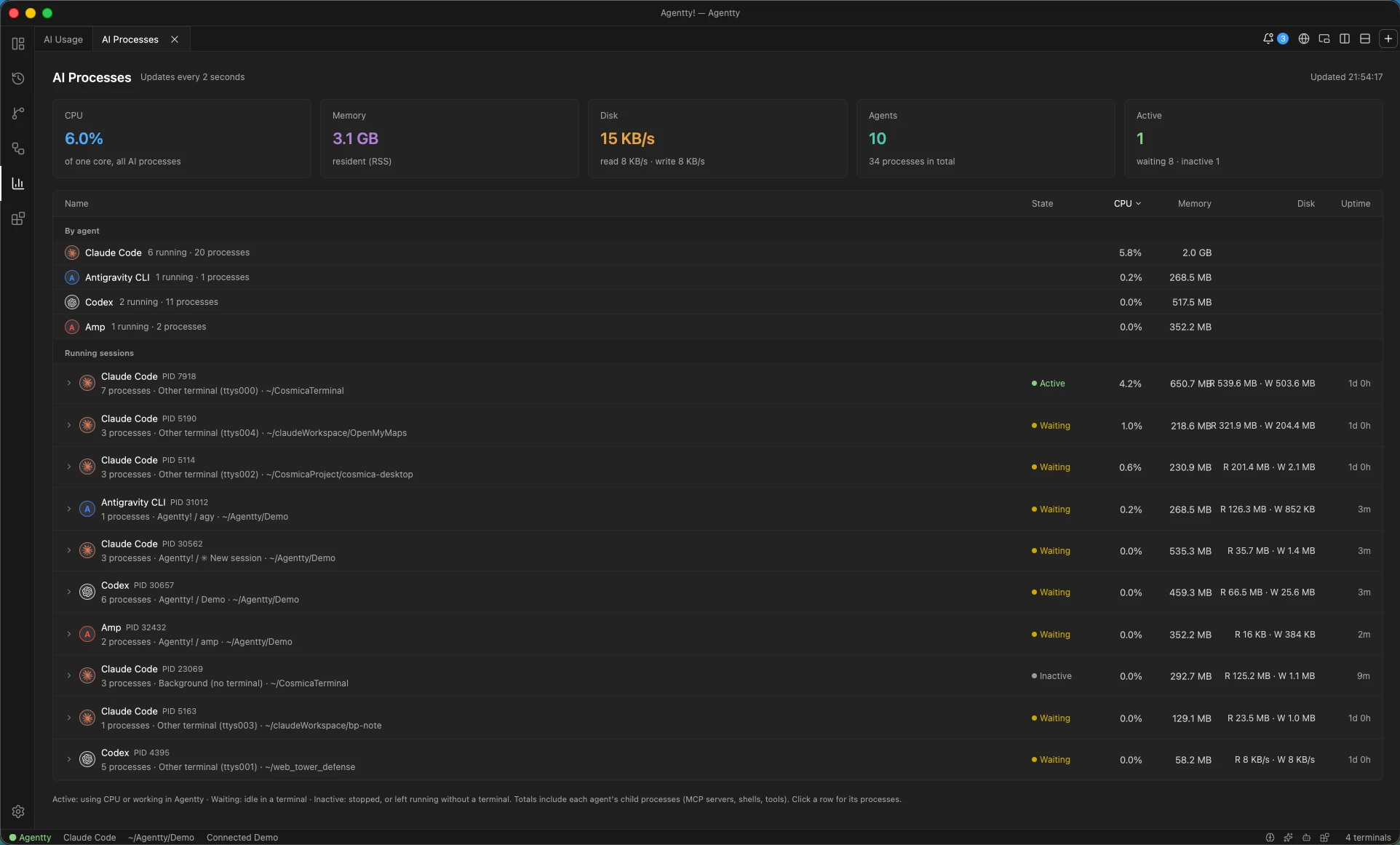
Task: Open Claude Code PID 5163 bp-note row
Action: point(717,718)
